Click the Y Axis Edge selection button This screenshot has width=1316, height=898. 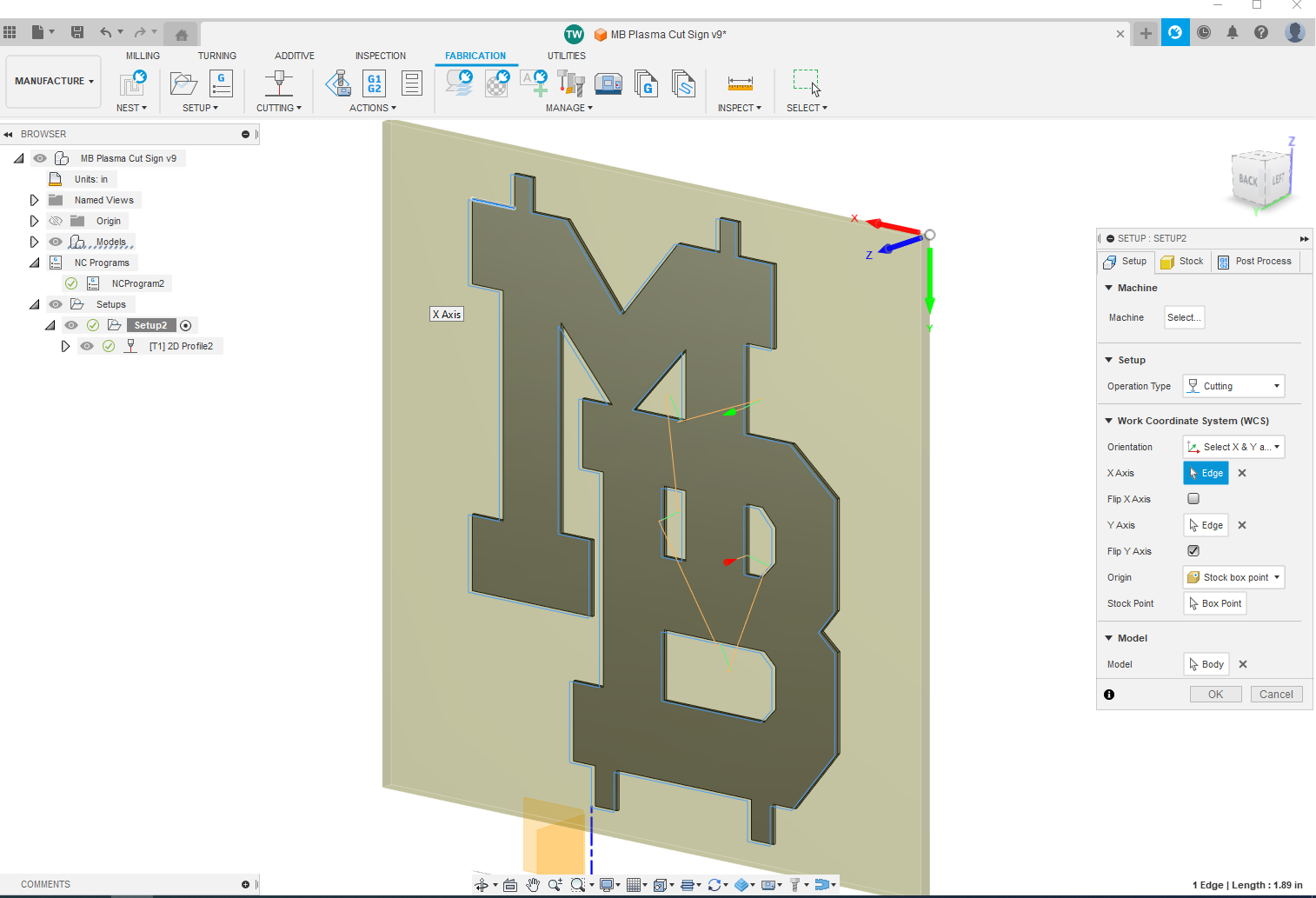click(x=1206, y=525)
